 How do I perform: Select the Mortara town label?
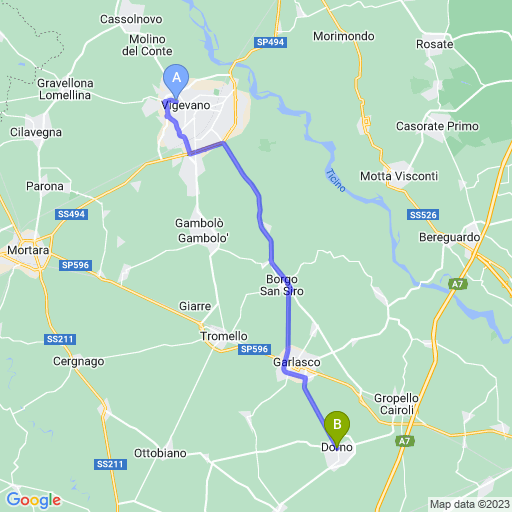click(28, 250)
